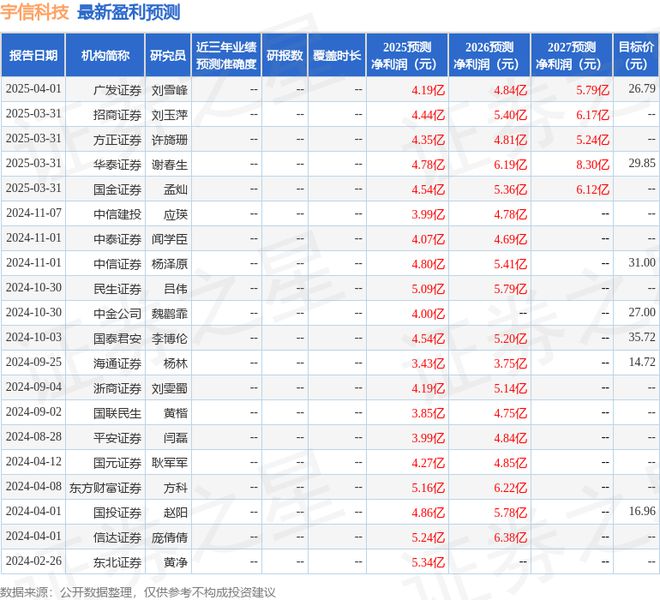Click target price 26.79

[642, 88]
